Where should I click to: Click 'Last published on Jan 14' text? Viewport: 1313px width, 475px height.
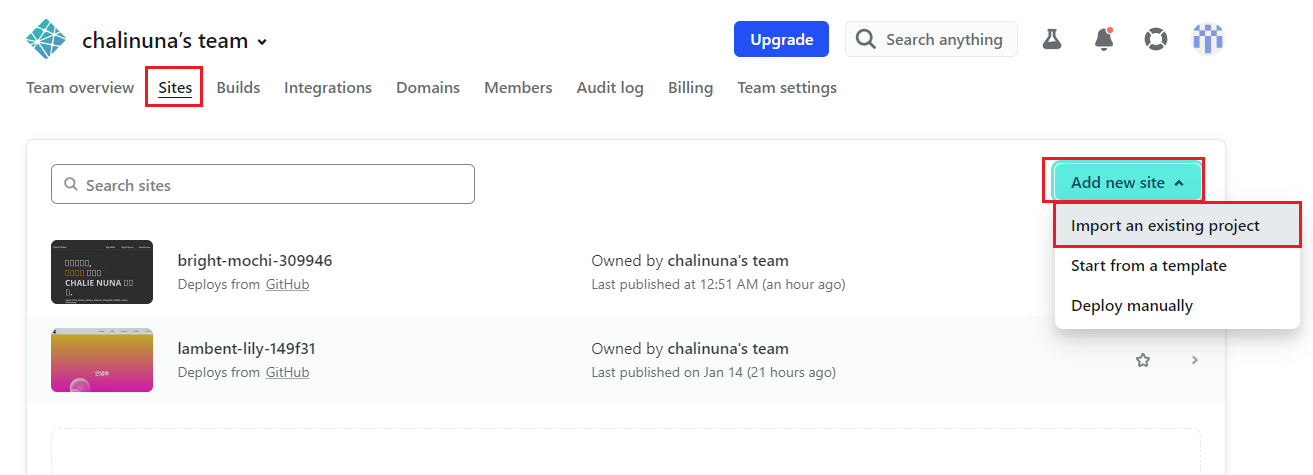coord(714,372)
